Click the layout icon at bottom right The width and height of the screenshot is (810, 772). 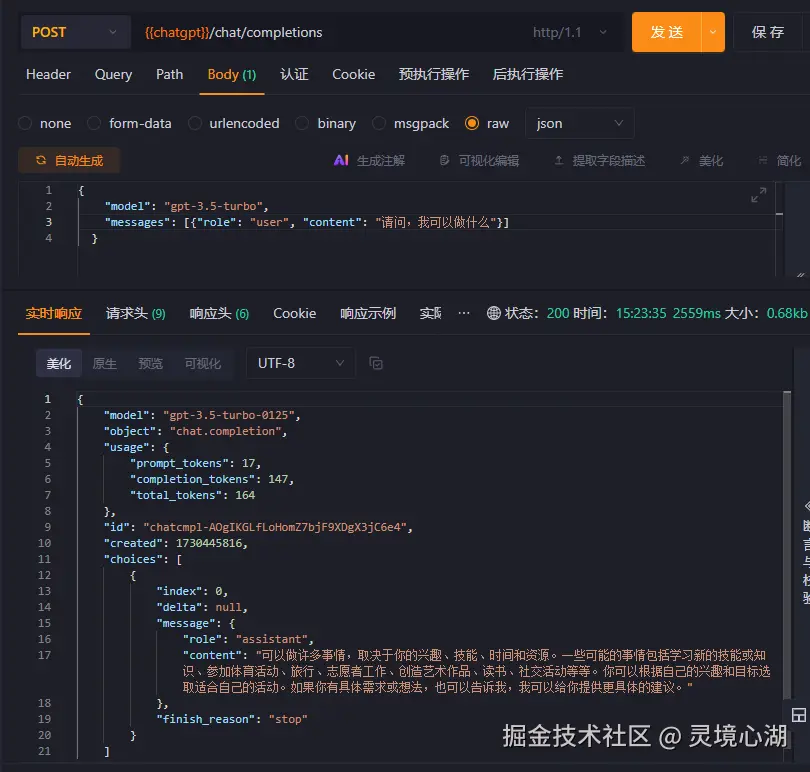[799, 715]
